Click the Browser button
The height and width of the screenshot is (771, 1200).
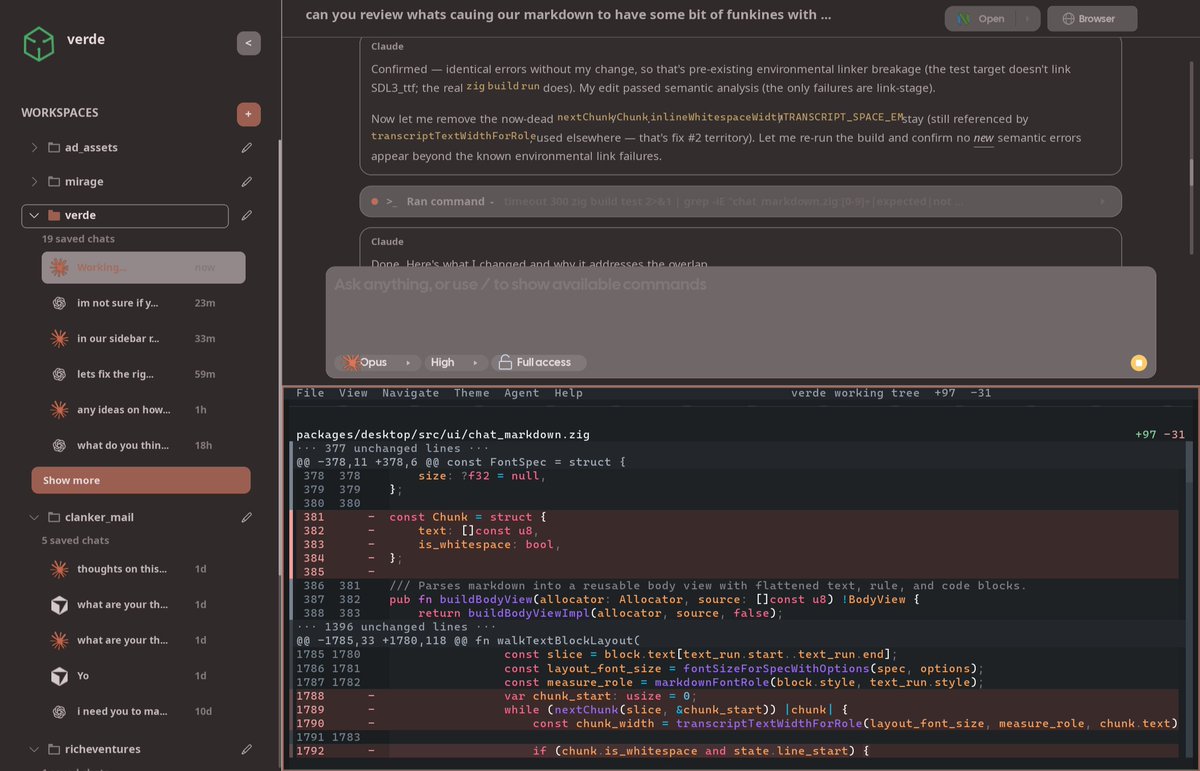[1092, 19]
